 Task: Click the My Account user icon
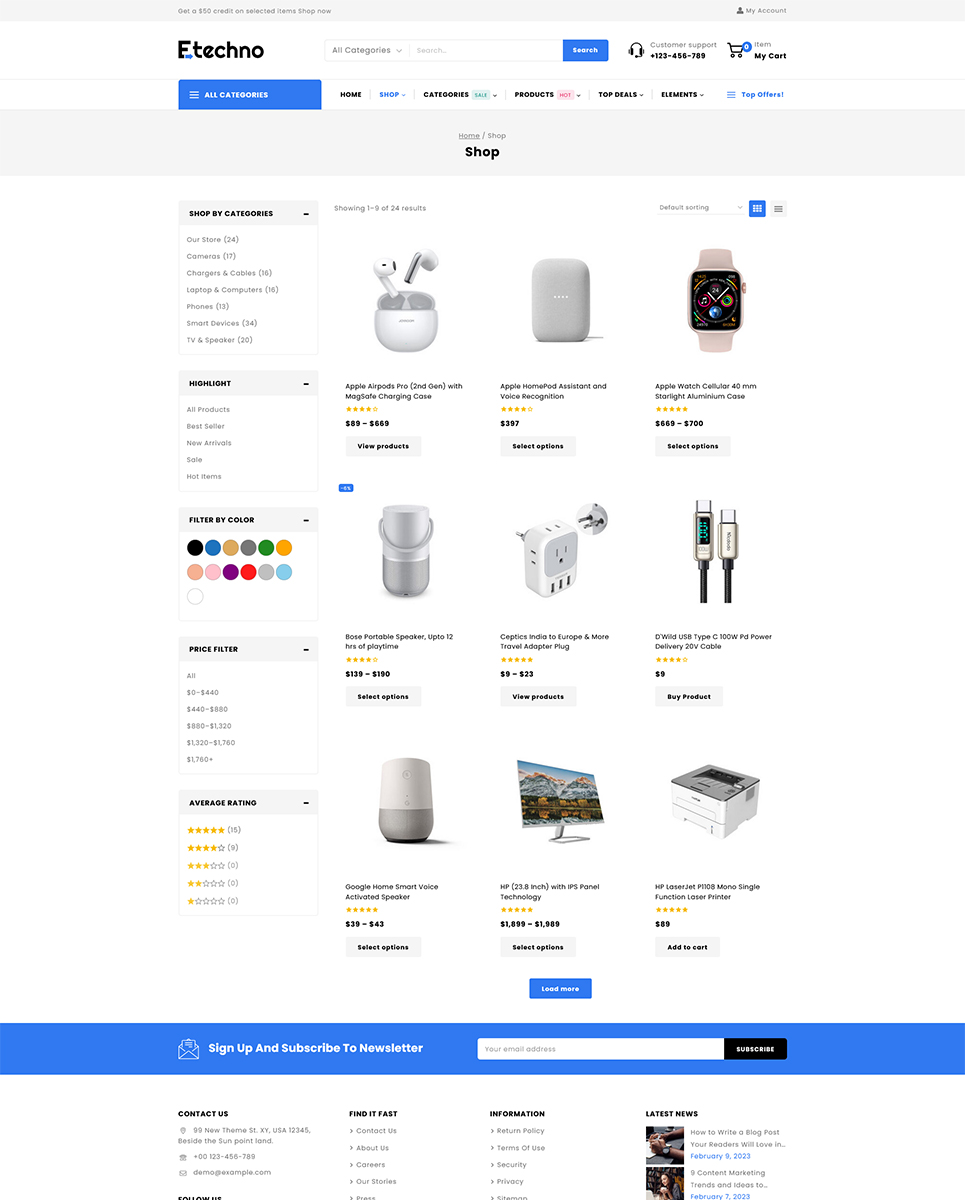click(740, 10)
